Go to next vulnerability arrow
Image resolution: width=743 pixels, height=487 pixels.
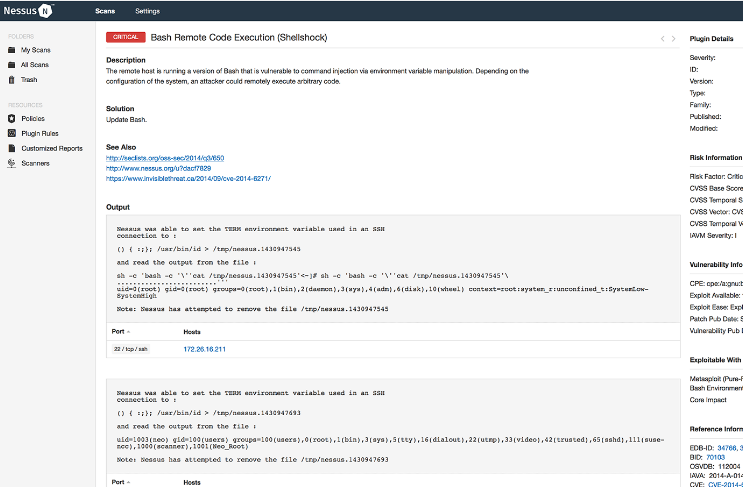[x=673, y=39]
